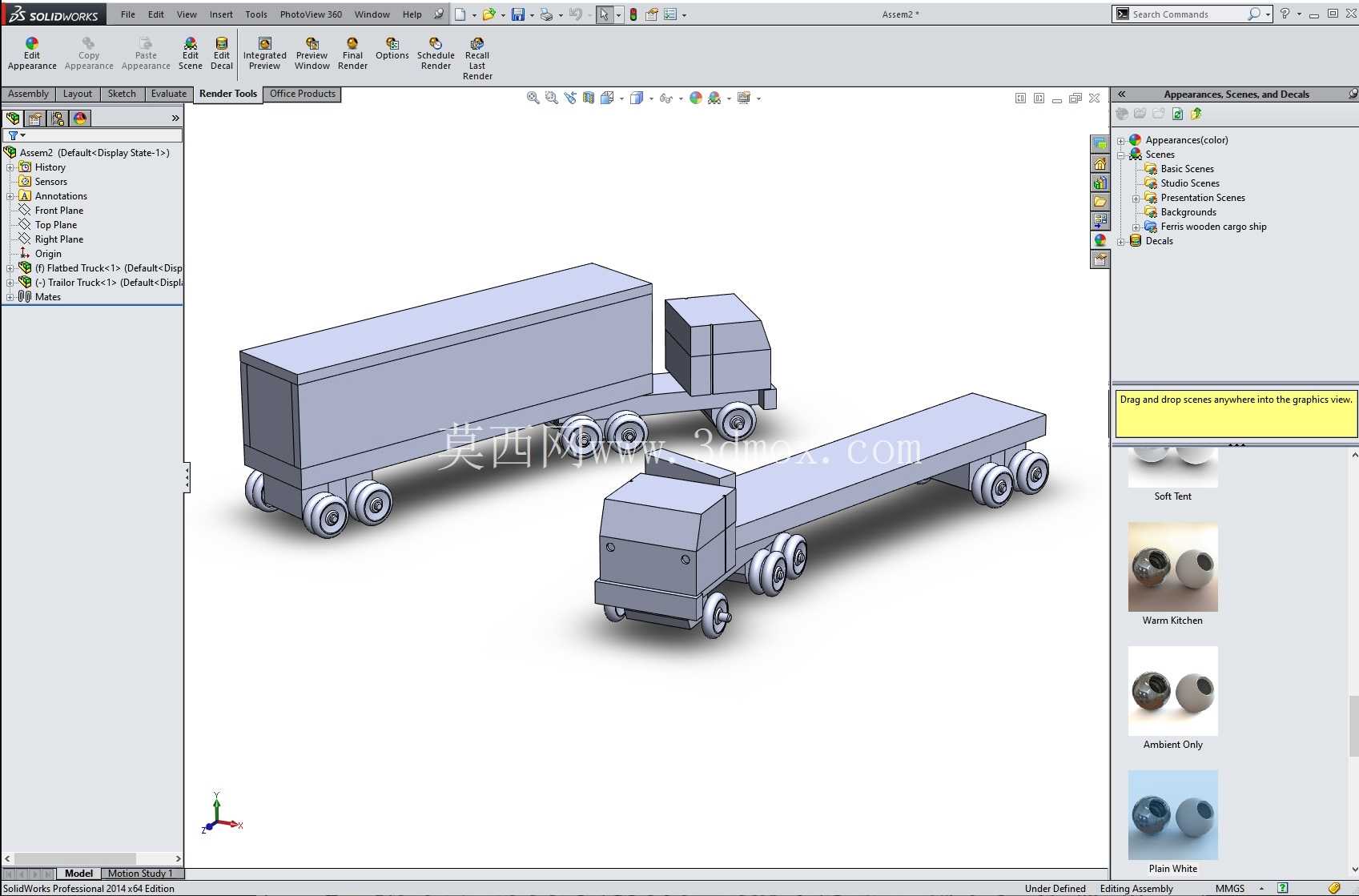1359x896 pixels.
Task: Expand the Presentation Scenes folder
Action: (x=1136, y=199)
